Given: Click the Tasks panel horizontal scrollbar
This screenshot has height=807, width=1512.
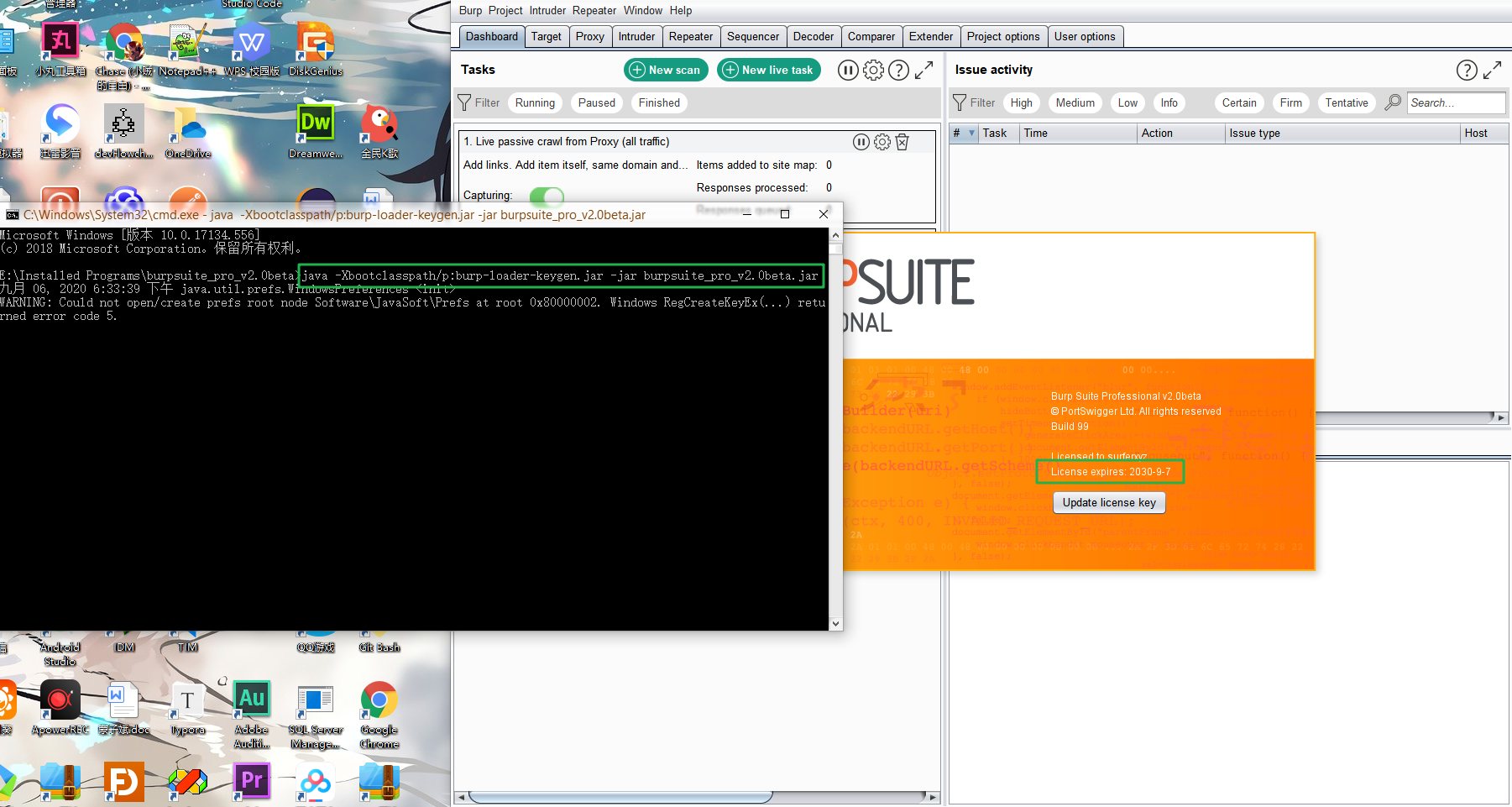Looking at the screenshot, I should tap(620, 796).
